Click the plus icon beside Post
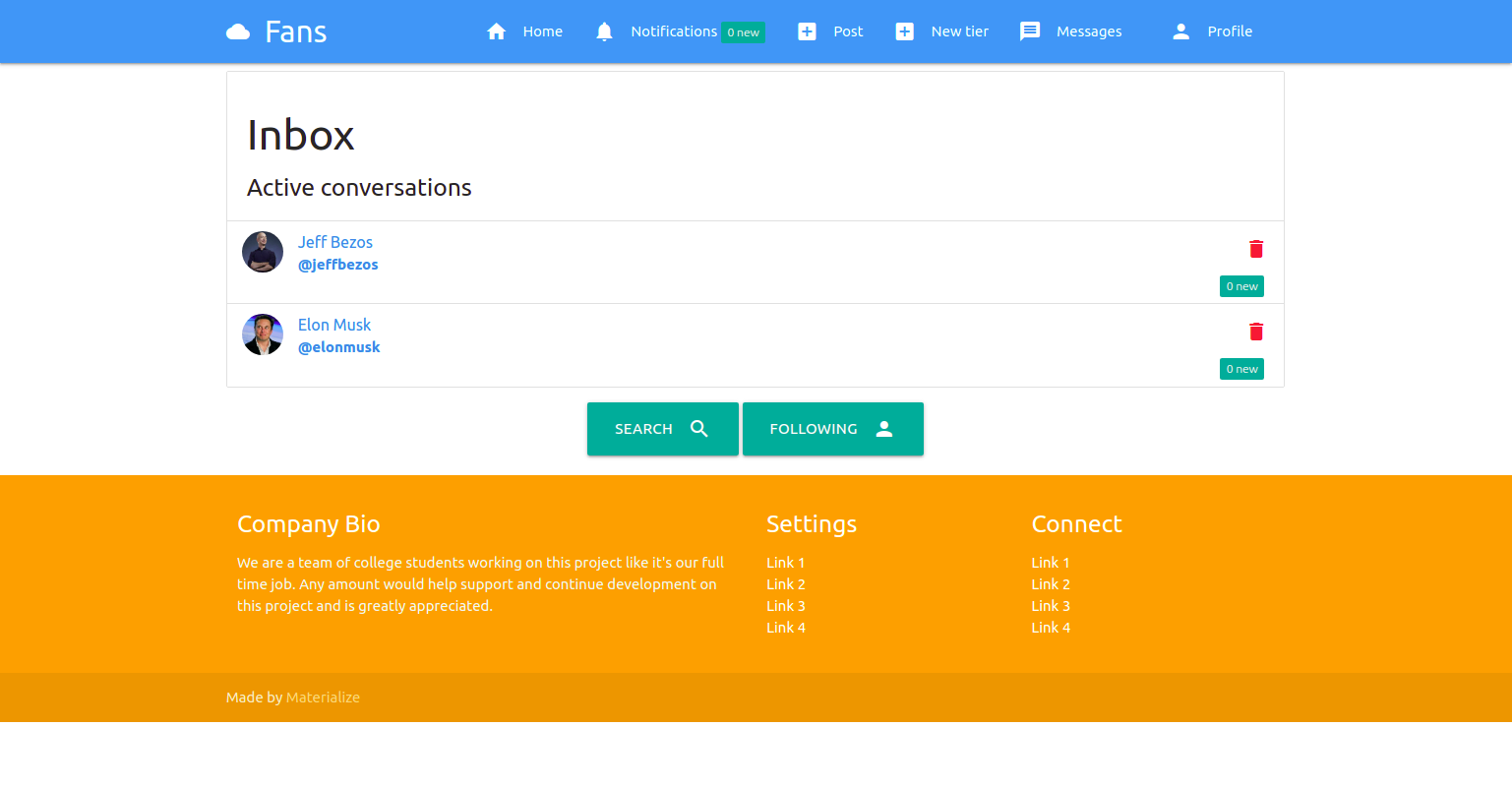Image resolution: width=1512 pixels, height=788 pixels. click(x=807, y=31)
